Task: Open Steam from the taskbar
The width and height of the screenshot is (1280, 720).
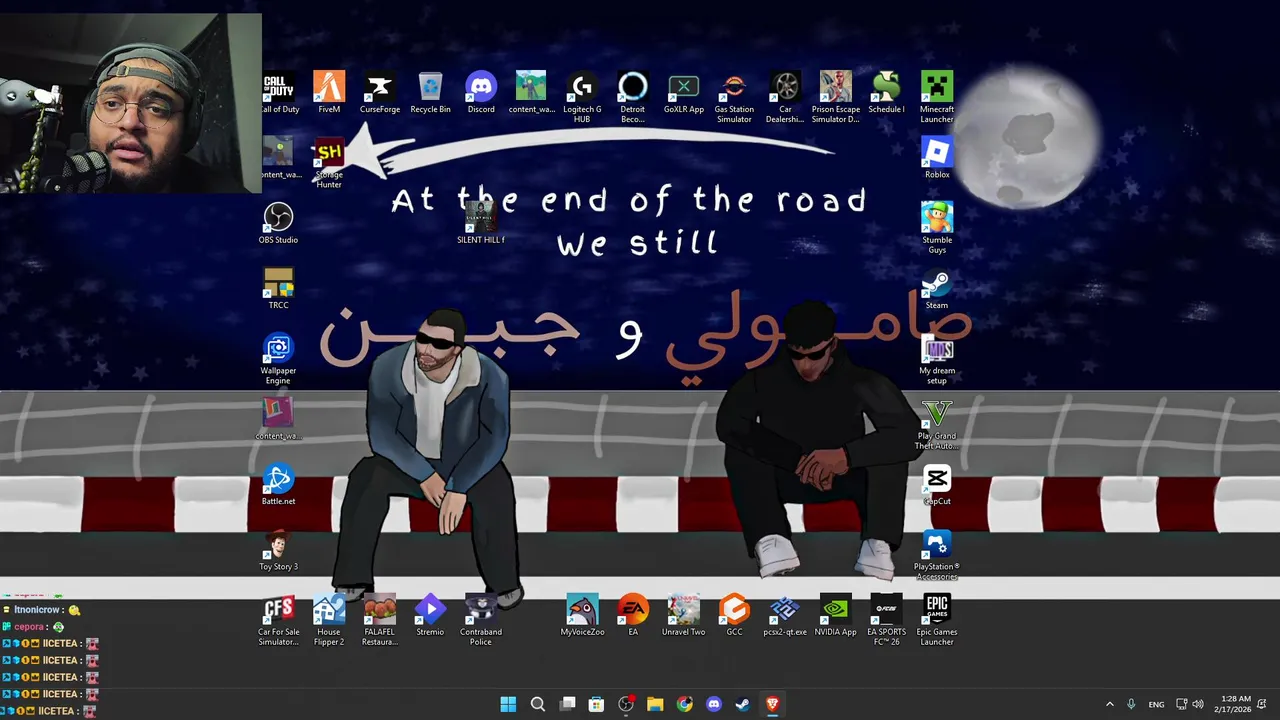Action: (x=743, y=704)
